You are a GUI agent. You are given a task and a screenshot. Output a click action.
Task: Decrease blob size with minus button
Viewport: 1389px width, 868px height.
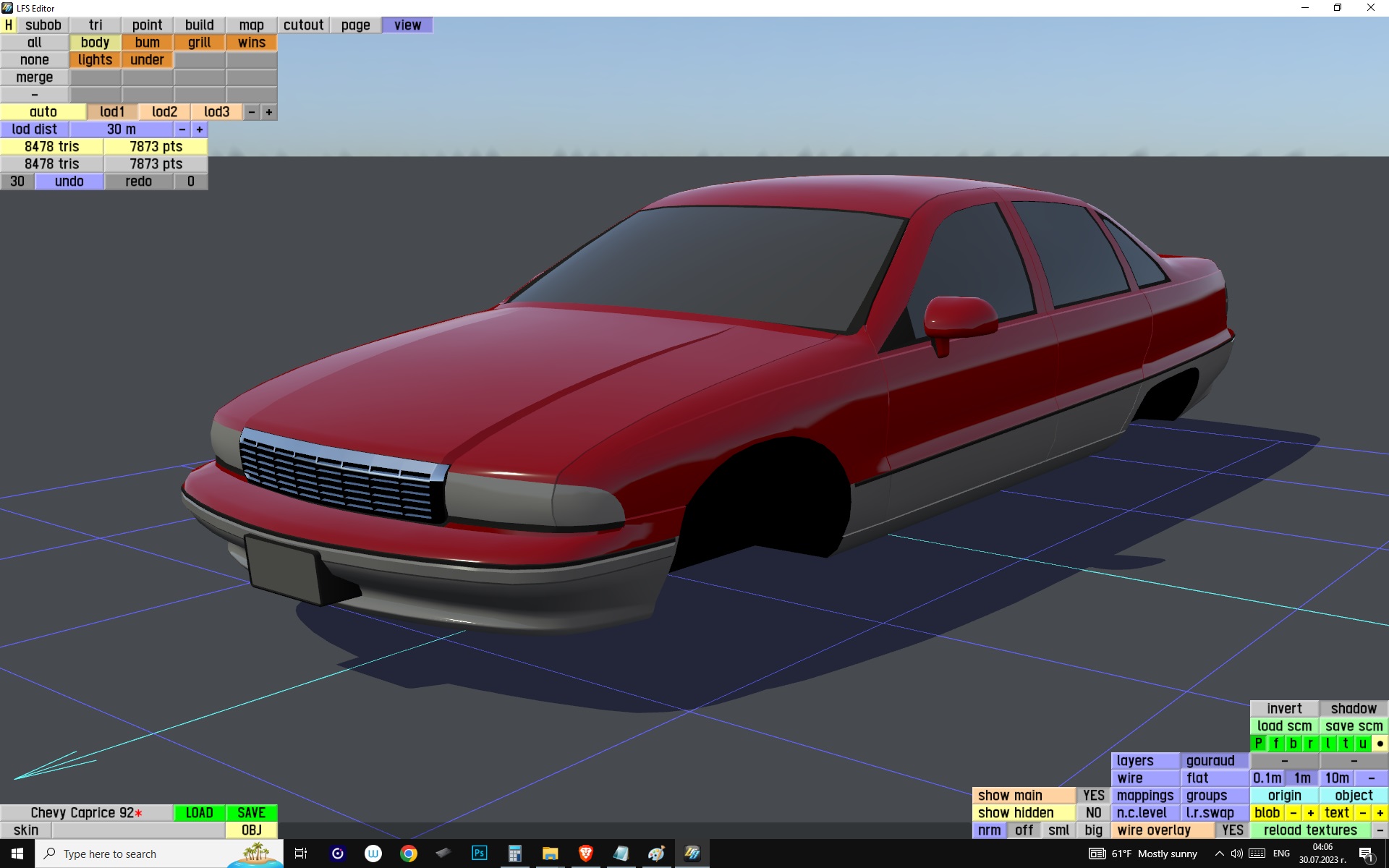(x=1293, y=813)
